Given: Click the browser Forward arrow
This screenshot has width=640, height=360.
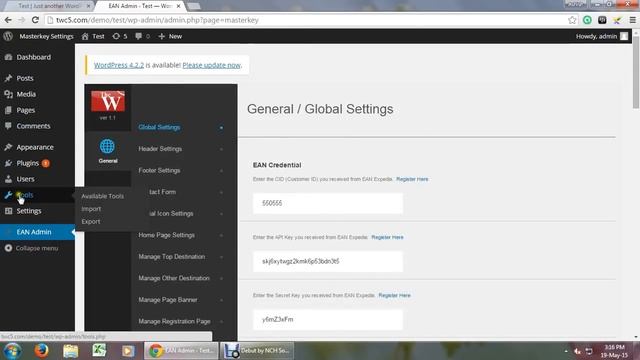Looking at the screenshot, I should [22, 20].
